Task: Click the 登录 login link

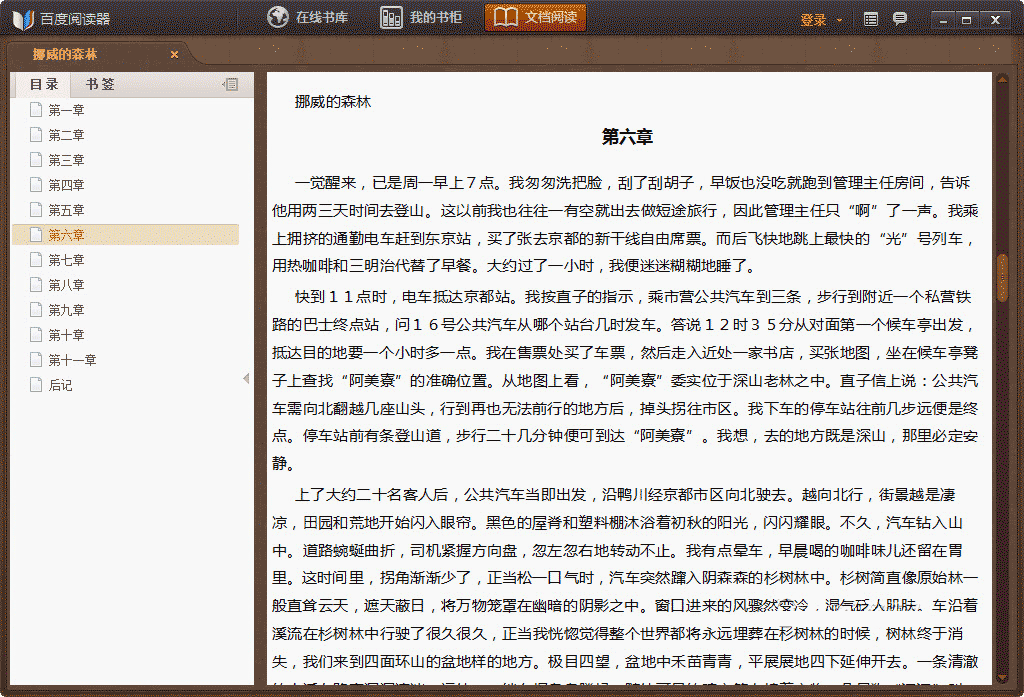Action: pos(813,20)
